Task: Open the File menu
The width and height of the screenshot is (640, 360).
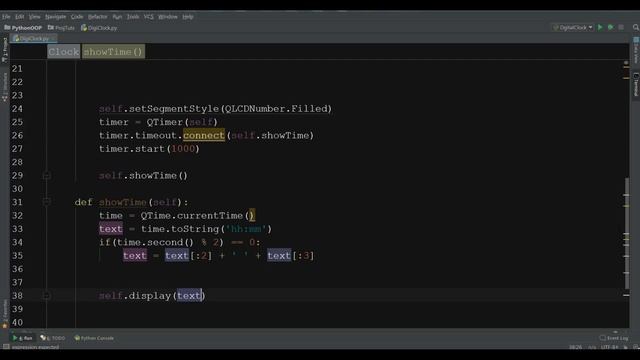Action: [x=6, y=17]
